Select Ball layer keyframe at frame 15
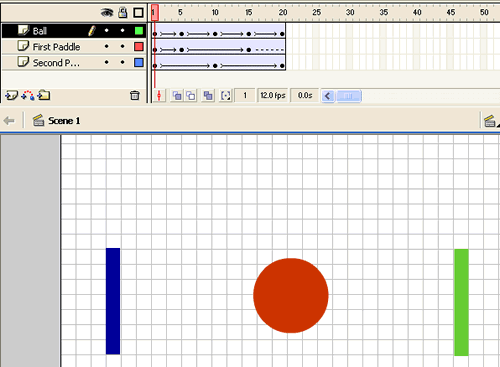 [249, 34]
